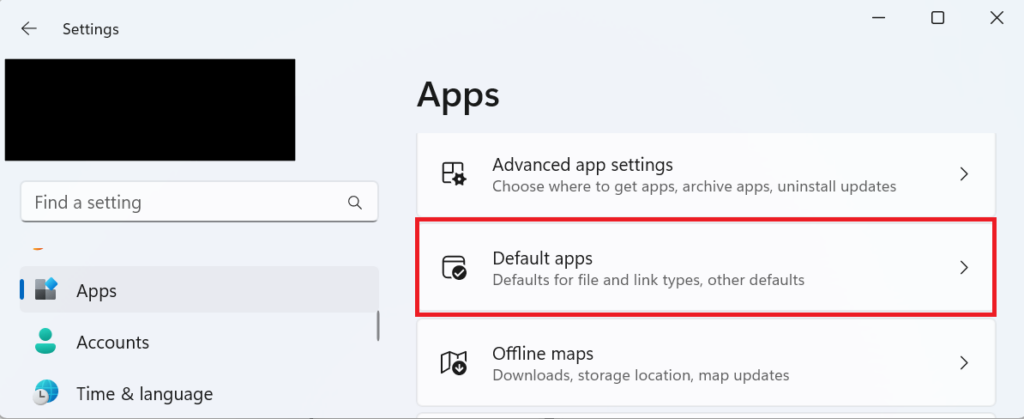
Task: Click the back arrow in Settings header
Action: tap(29, 29)
